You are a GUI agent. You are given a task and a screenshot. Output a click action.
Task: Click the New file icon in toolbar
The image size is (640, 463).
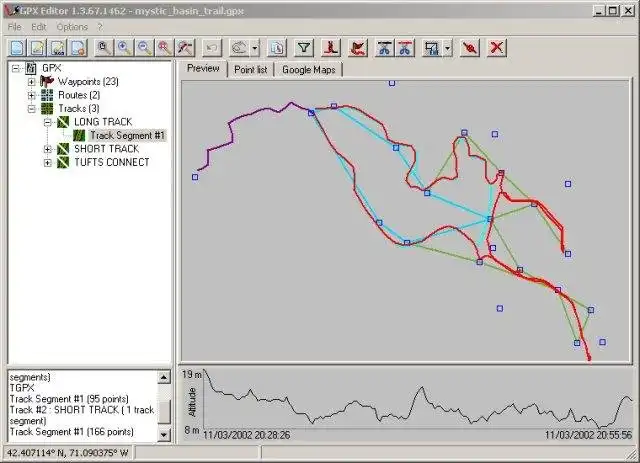18,48
